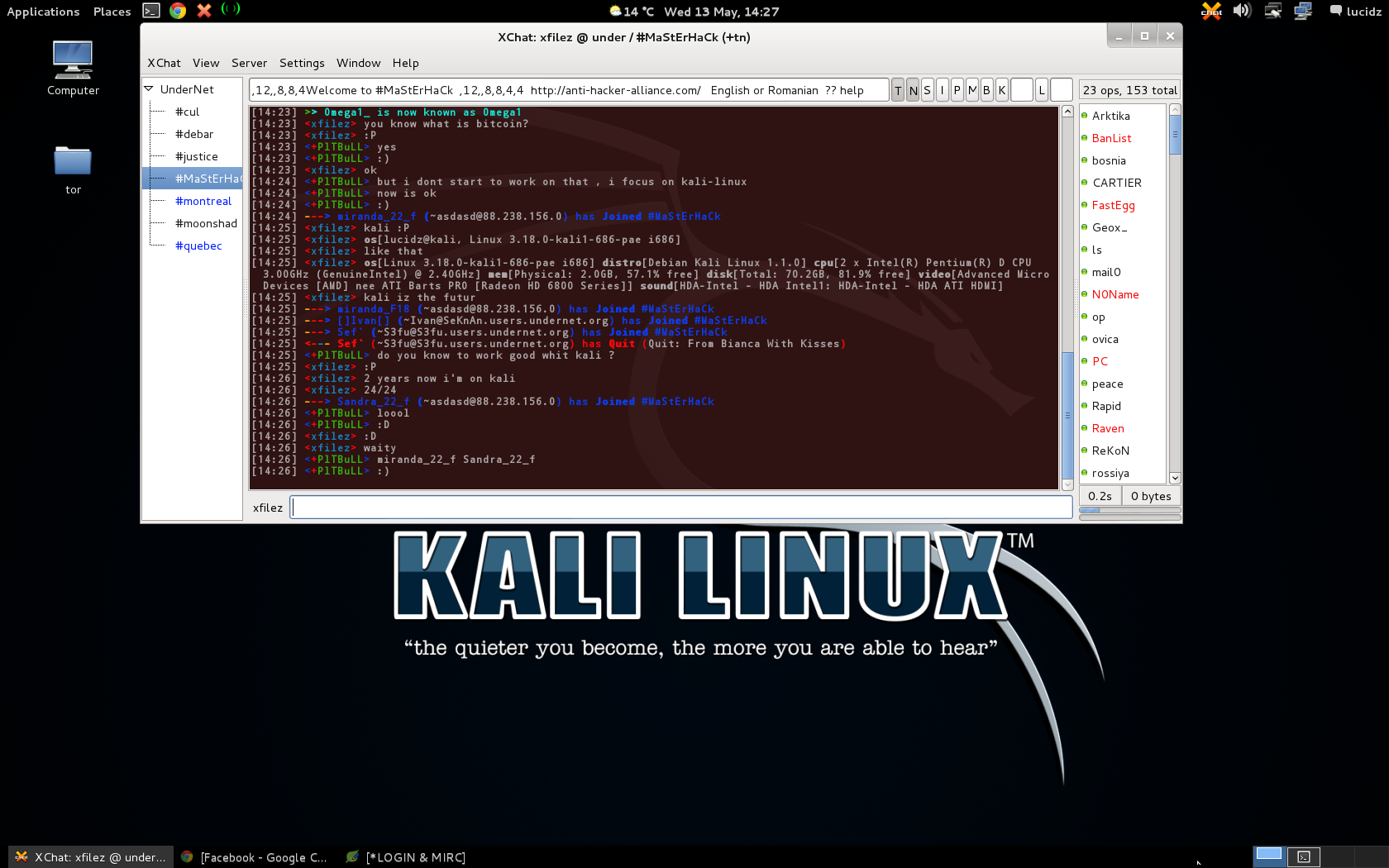Toggle the P private channel mode
The height and width of the screenshot is (868, 1389).
click(x=957, y=90)
